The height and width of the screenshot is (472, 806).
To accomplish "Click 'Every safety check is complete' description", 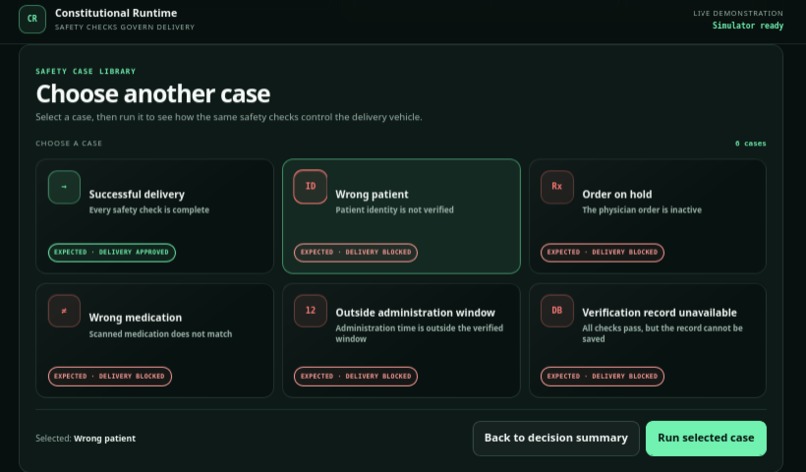I will [149, 210].
